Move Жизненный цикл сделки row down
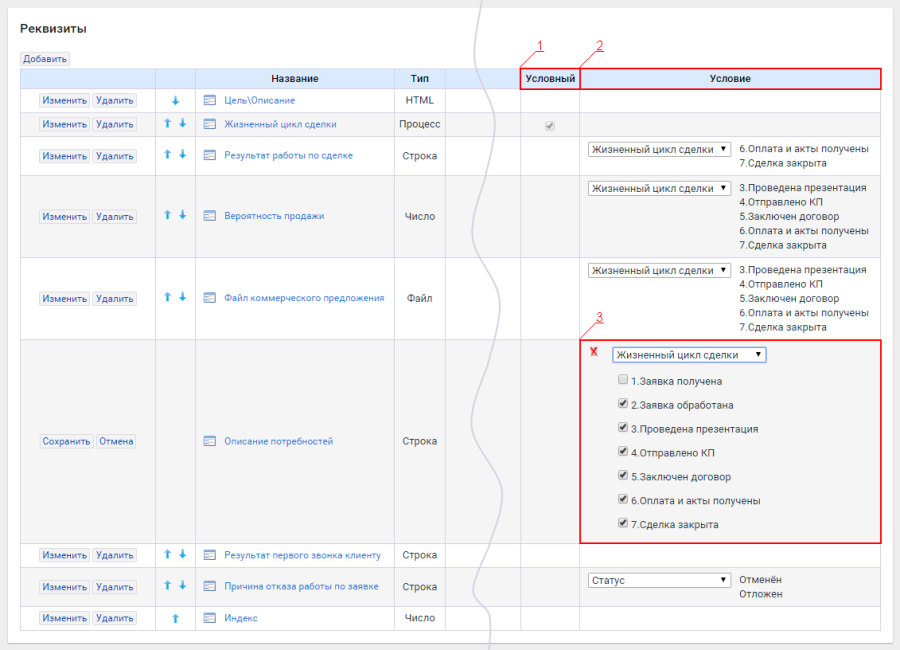This screenshot has width=900, height=650. (183, 123)
